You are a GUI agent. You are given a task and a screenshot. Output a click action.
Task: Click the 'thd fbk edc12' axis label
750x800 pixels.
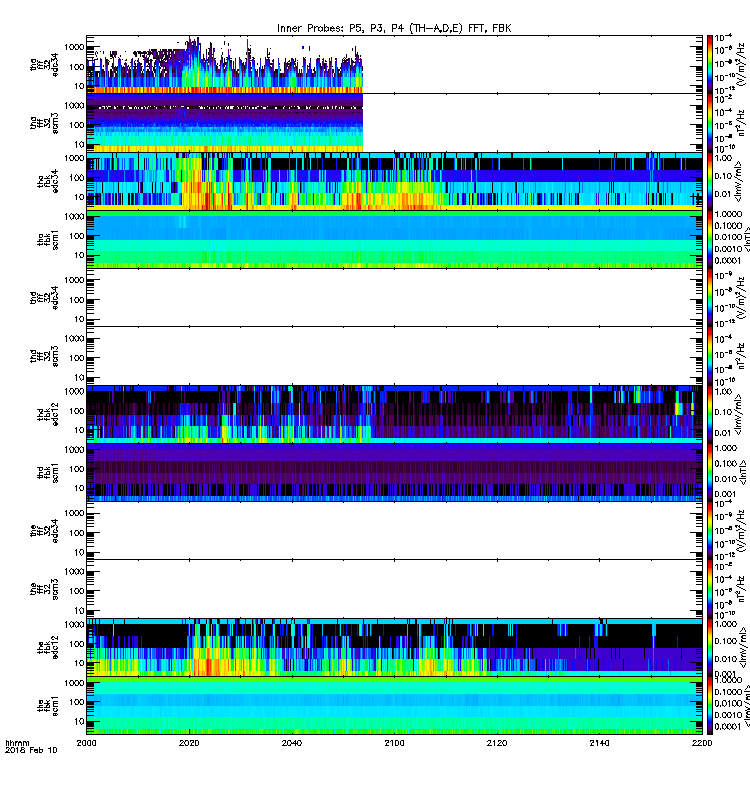(x=48, y=414)
